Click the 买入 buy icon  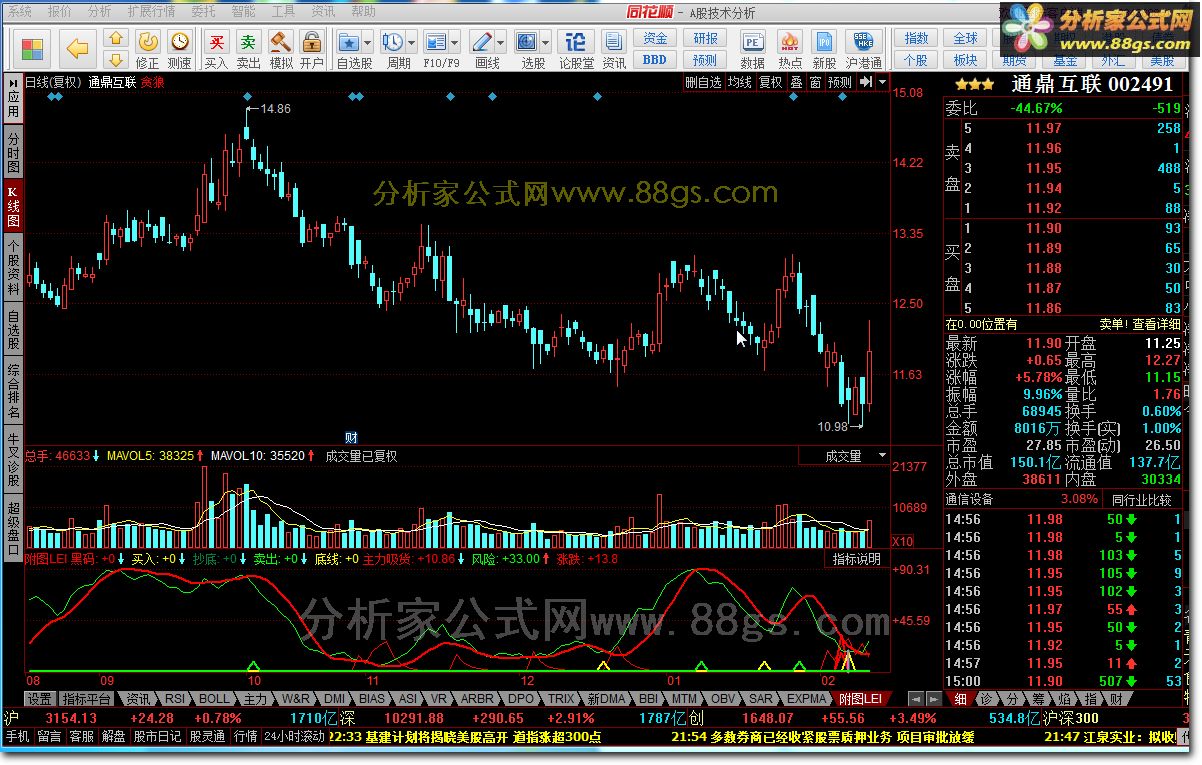216,48
